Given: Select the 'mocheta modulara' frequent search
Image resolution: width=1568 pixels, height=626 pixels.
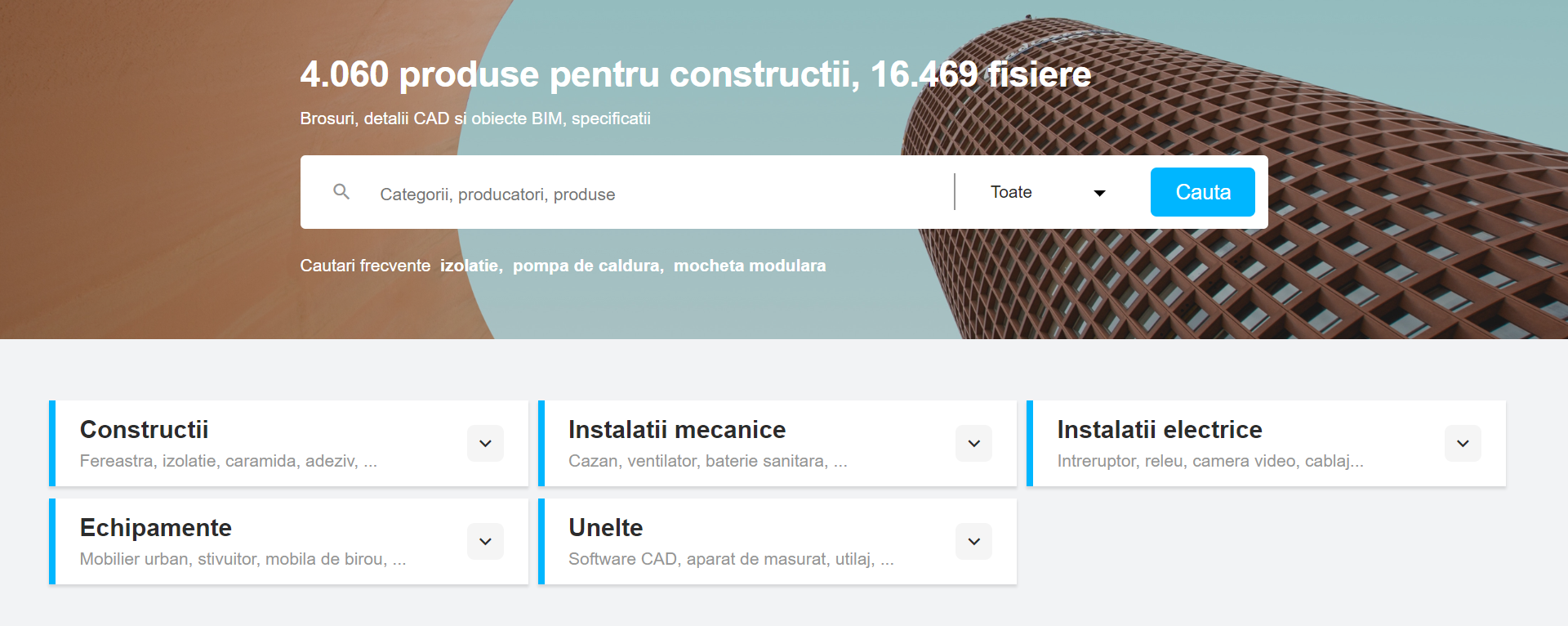Looking at the screenshot, I should pyautogui.click(x=749, y=266).
